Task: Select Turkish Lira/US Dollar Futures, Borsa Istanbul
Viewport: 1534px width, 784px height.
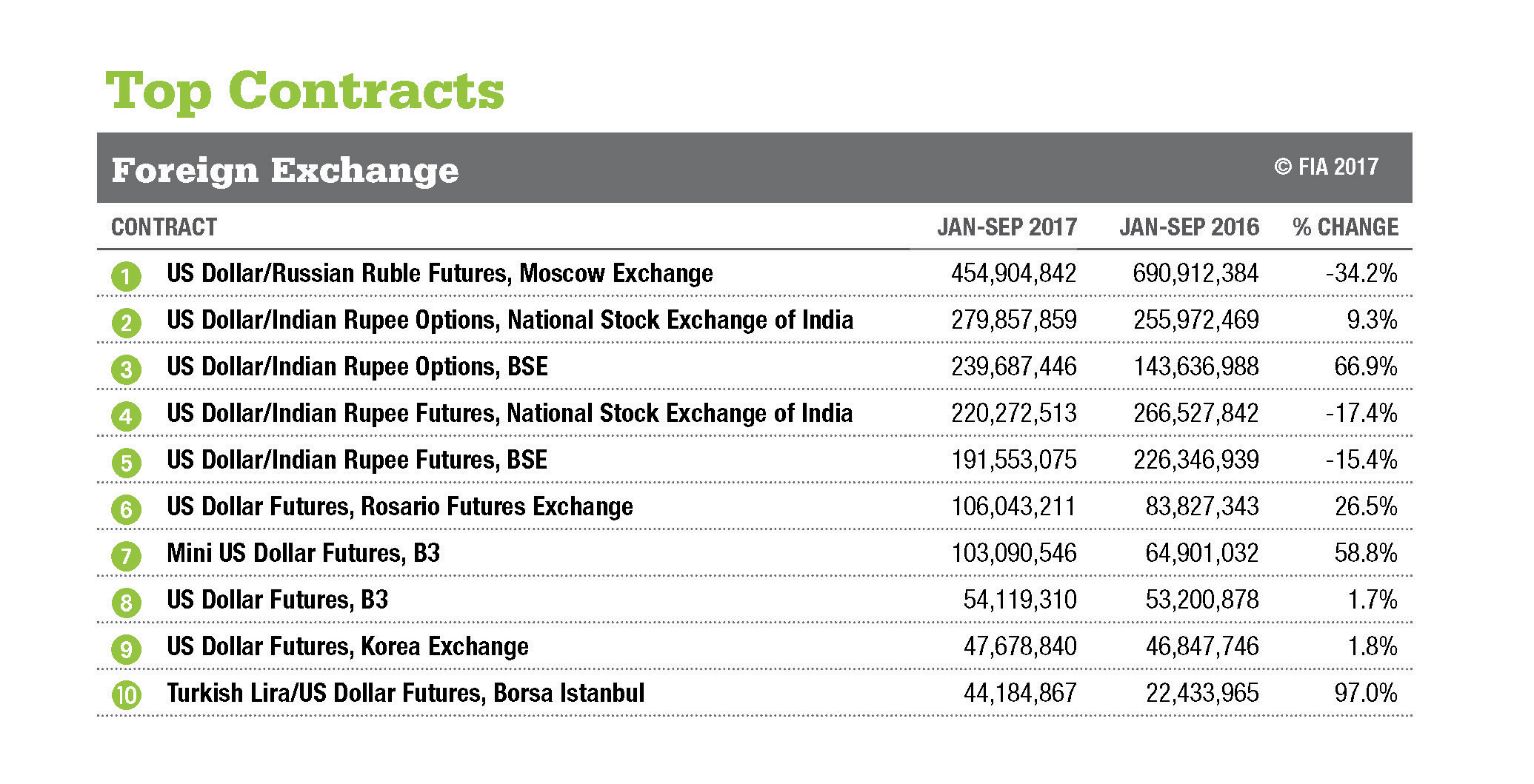Action: (x=405, y=693)
